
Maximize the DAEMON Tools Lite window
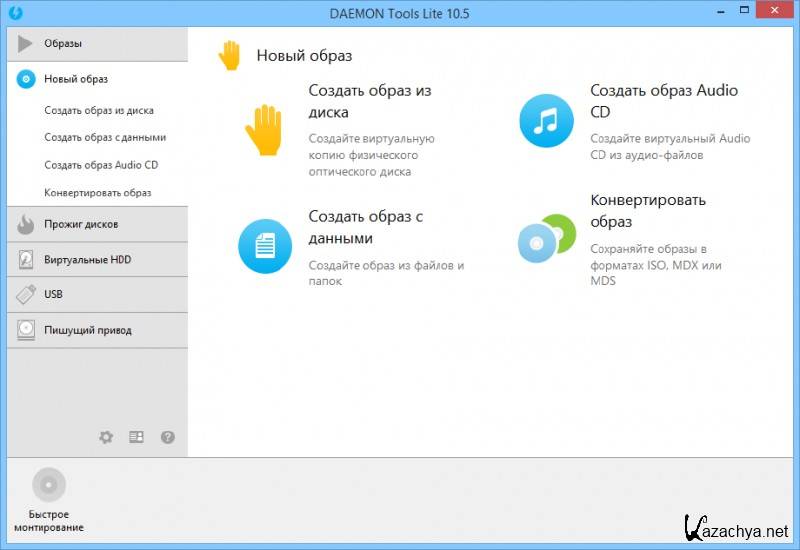click(744, 10)
